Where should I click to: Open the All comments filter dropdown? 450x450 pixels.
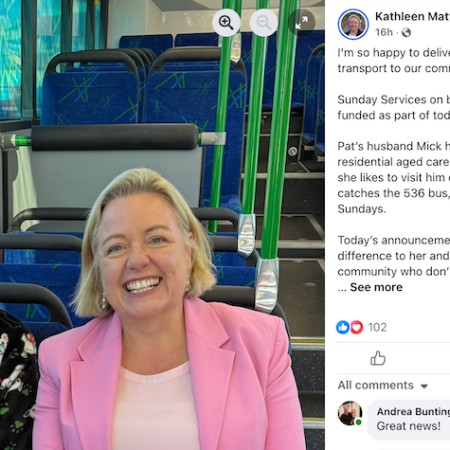(383, 385)
